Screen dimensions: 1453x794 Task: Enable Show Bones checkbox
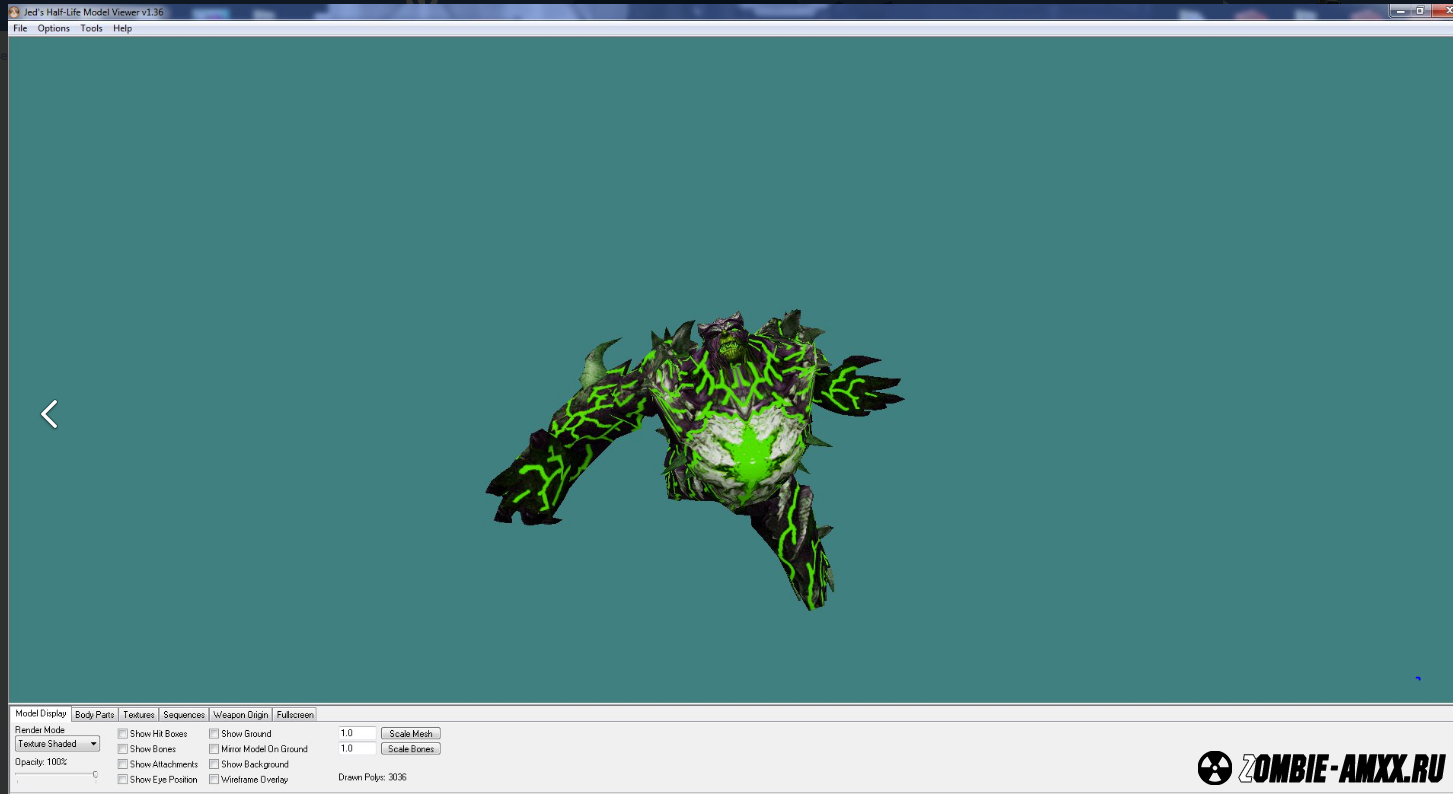coord(122,749)
